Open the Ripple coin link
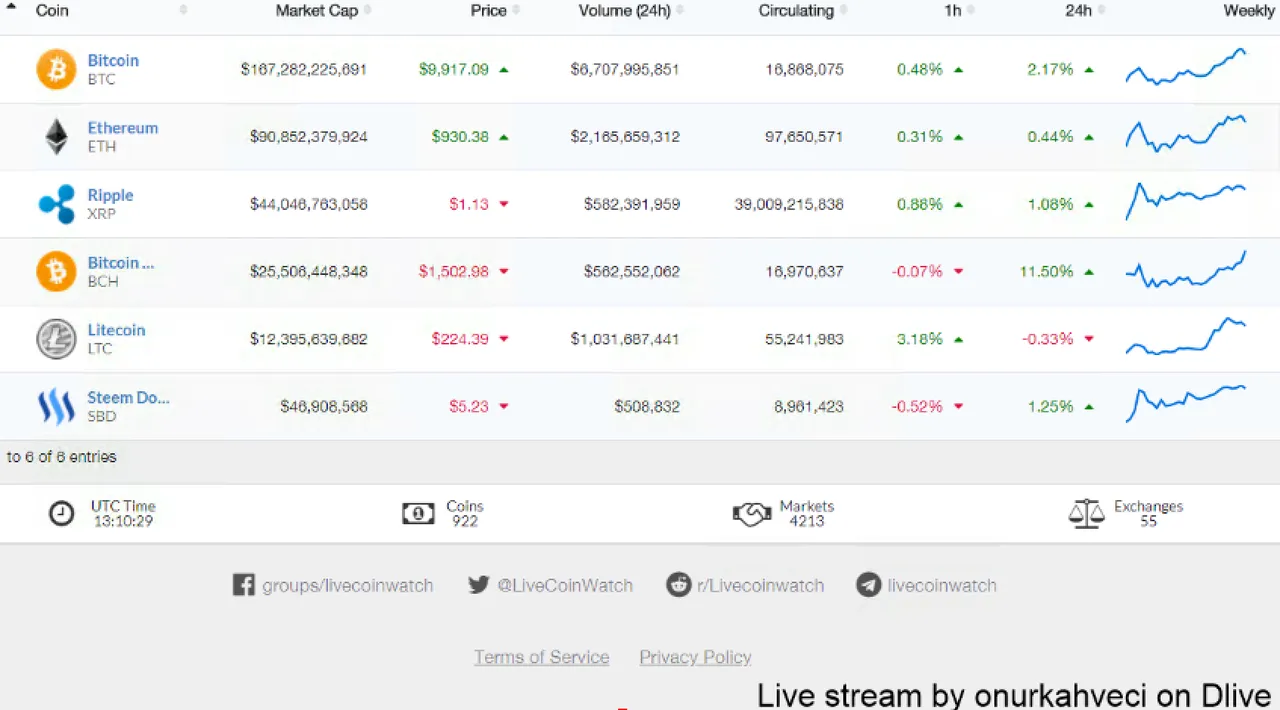 tap(110, 195)
